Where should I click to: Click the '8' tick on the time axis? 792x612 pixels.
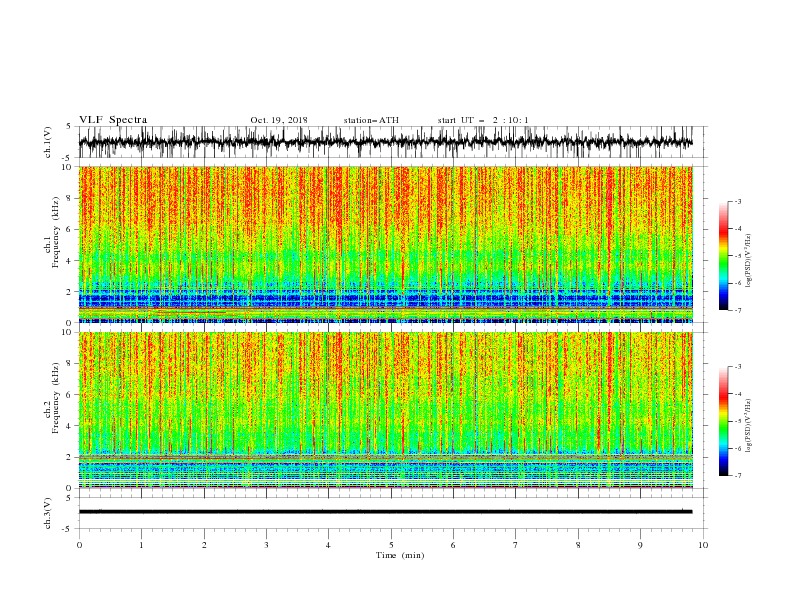tap(578, 545)
